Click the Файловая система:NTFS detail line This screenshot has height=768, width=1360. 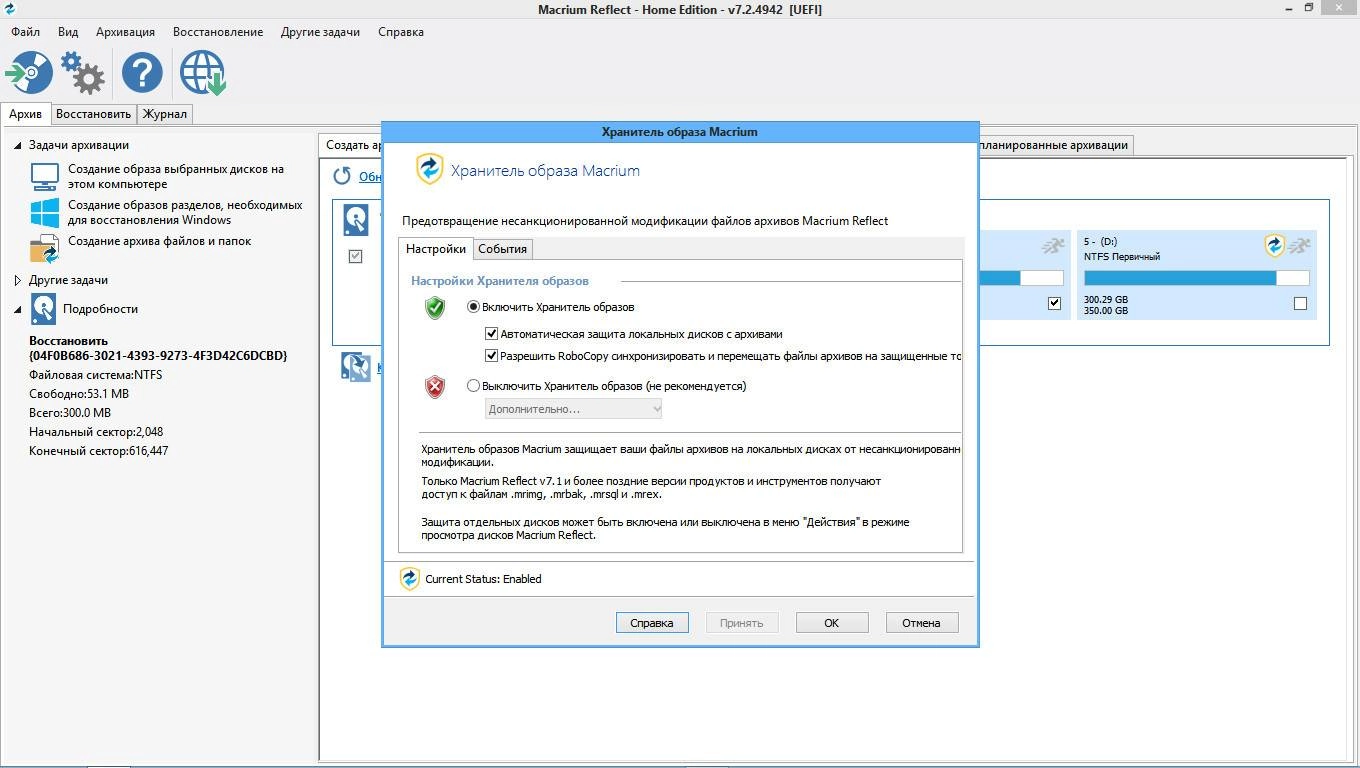(96, 375)
